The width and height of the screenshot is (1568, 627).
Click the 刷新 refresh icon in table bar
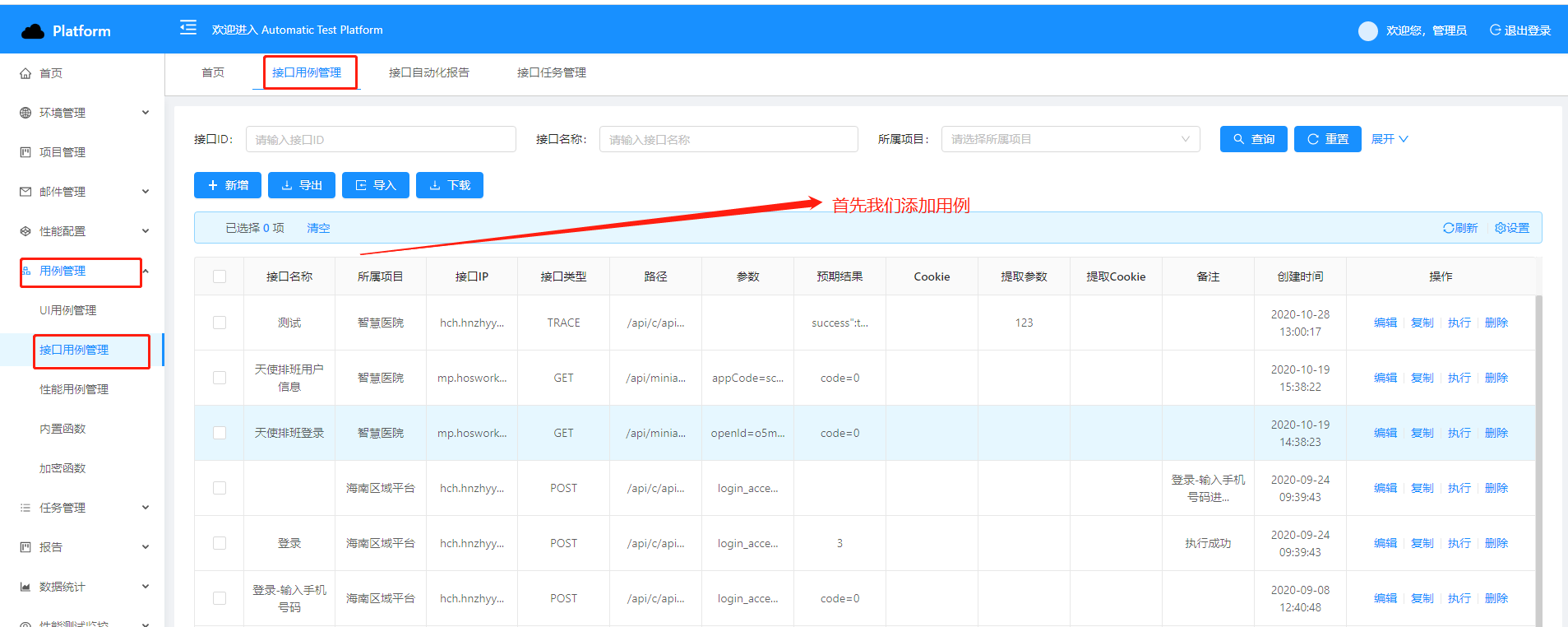(1448, 228)
